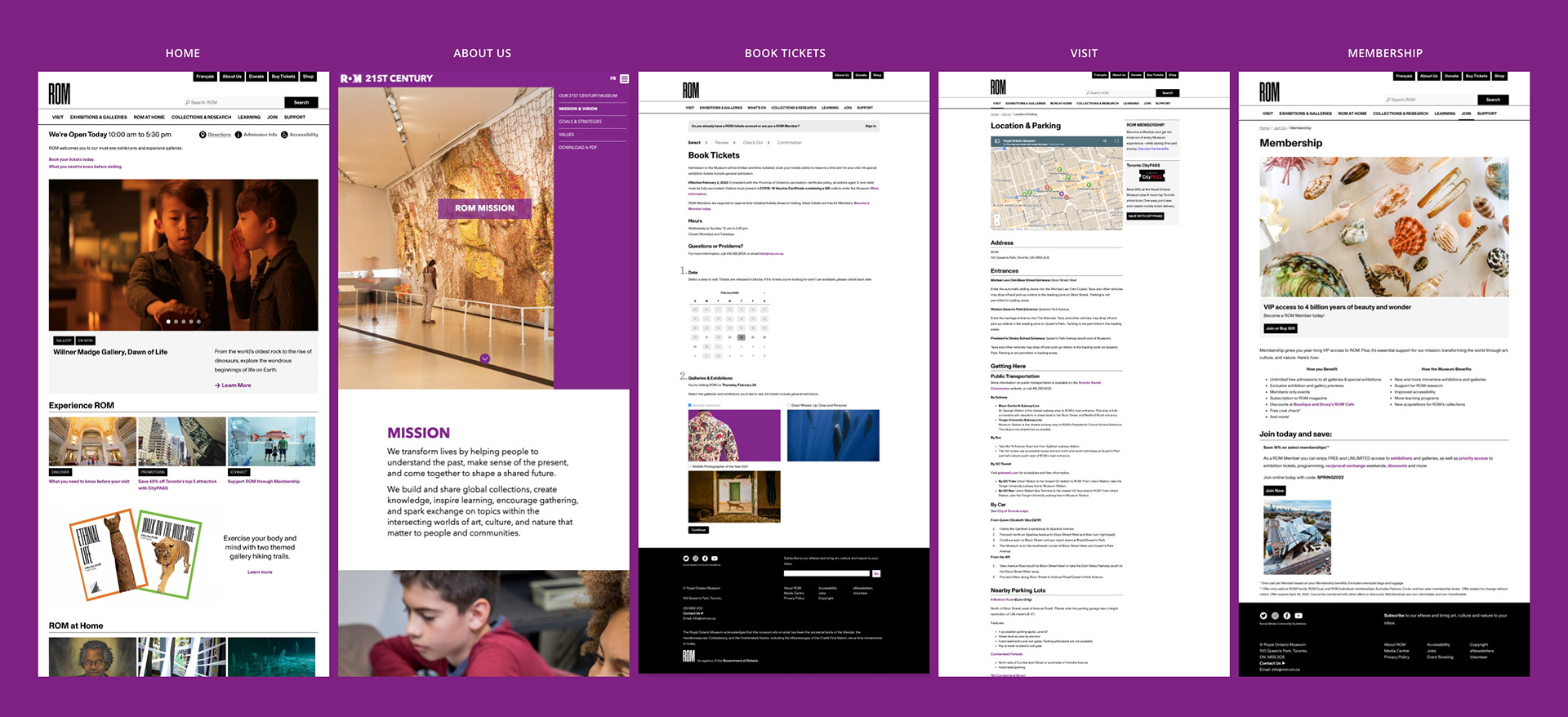This screenshot has width=1568, height=717.
Task: Click the DISCOVER thumbnail under Experience ROM
Action: pos(92,442)
